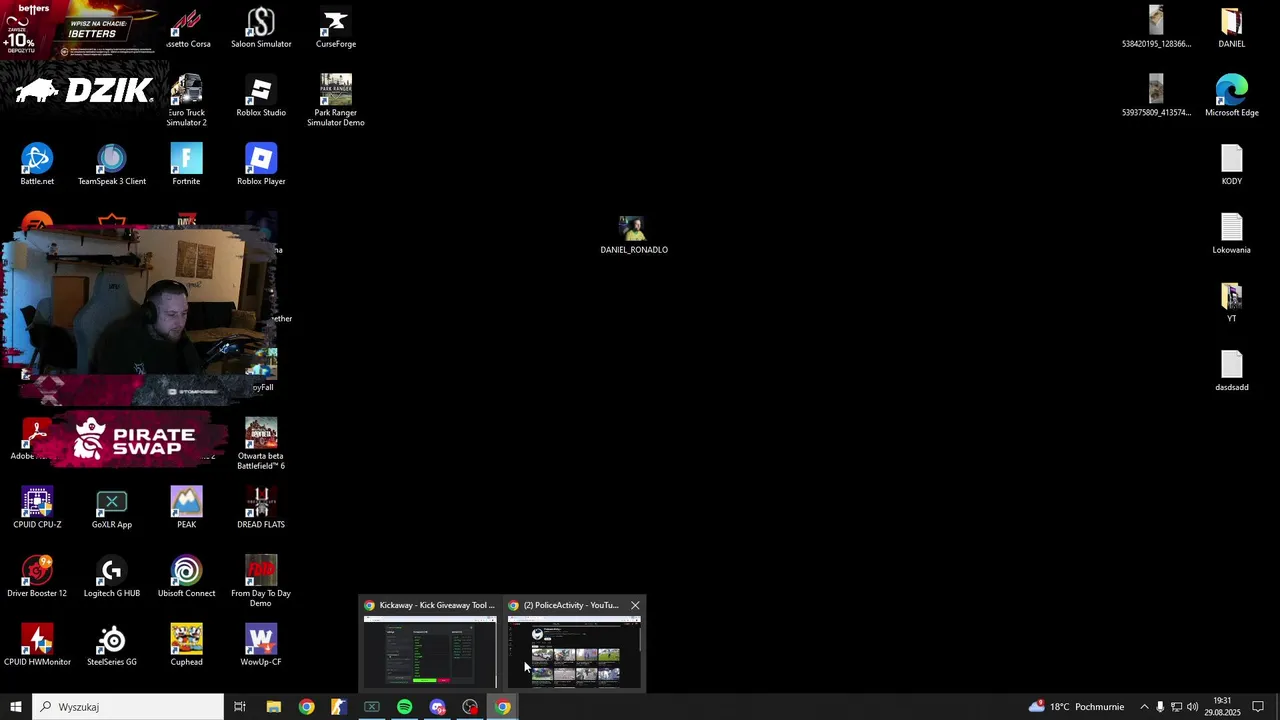1280x720 pixels.
Task: Open File Explorer from the taskbar
Action: click(x=273, y=707)
